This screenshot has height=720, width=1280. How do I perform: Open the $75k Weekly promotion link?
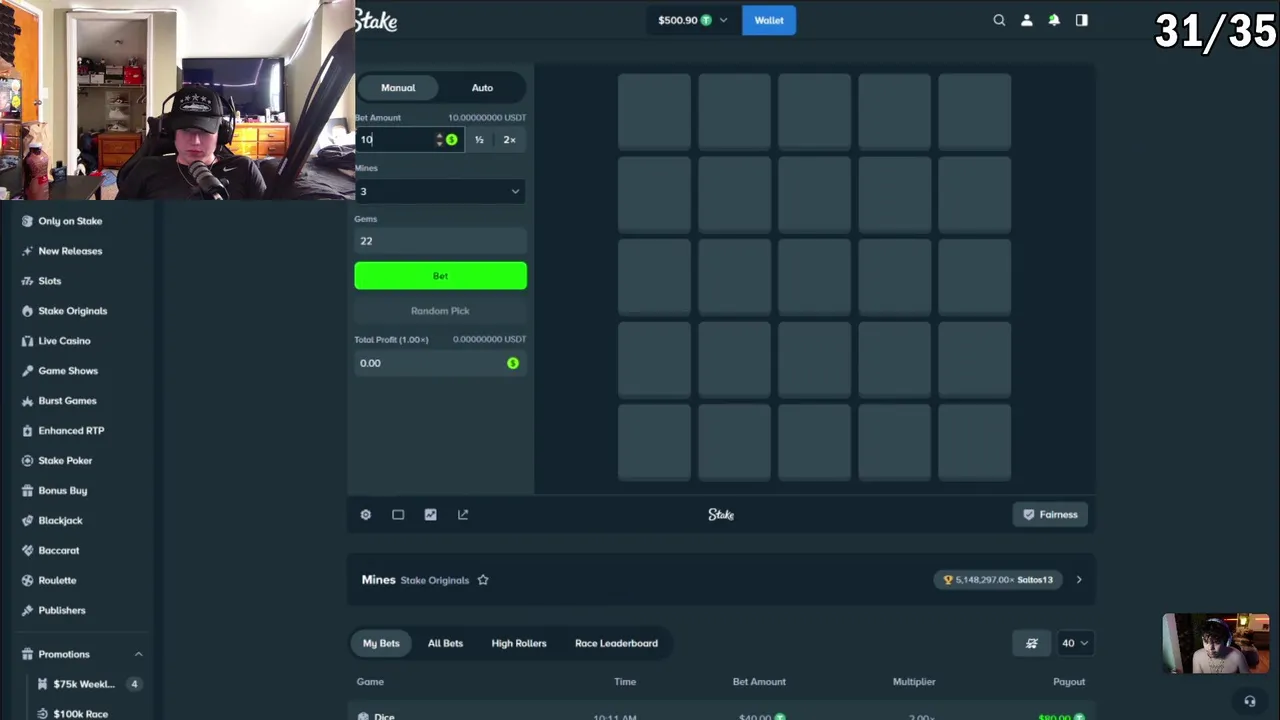84,684
